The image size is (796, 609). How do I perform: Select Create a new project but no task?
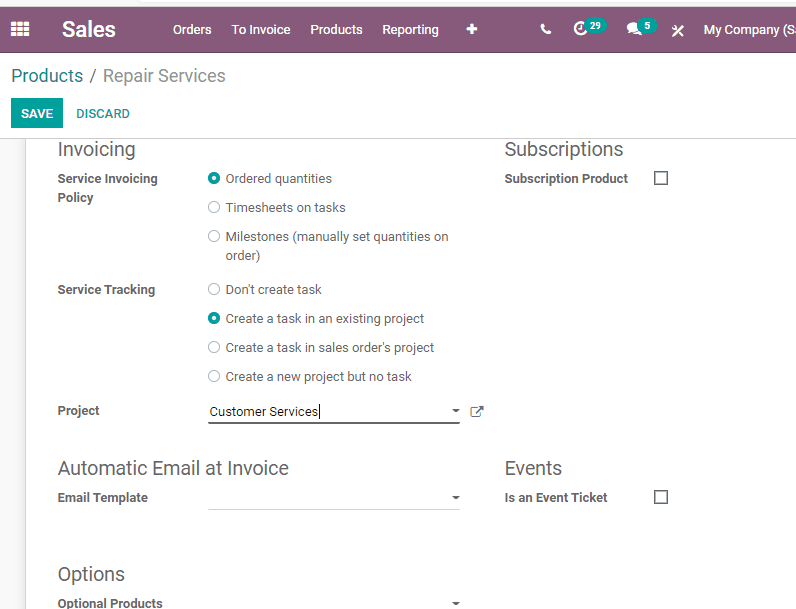point(214,376)
